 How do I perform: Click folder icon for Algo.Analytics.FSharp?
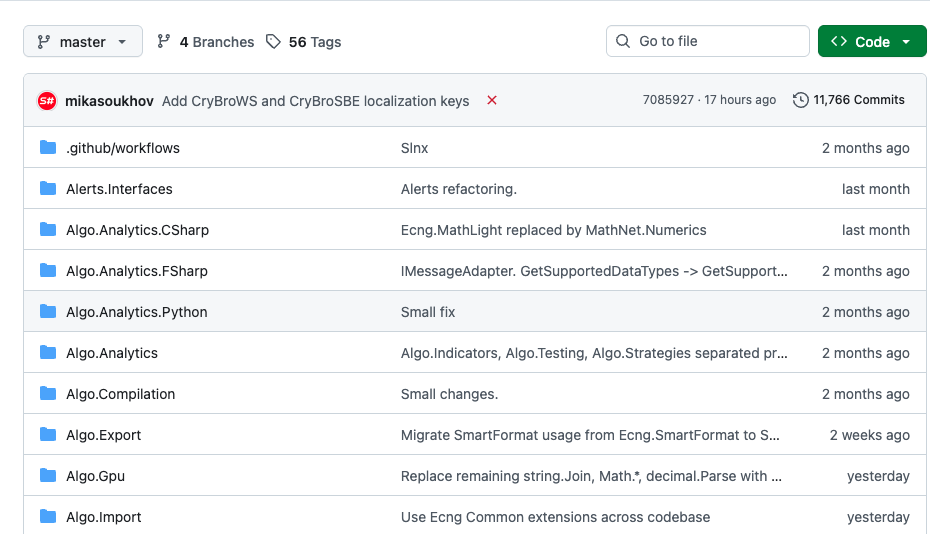click(x=48, y=270)
